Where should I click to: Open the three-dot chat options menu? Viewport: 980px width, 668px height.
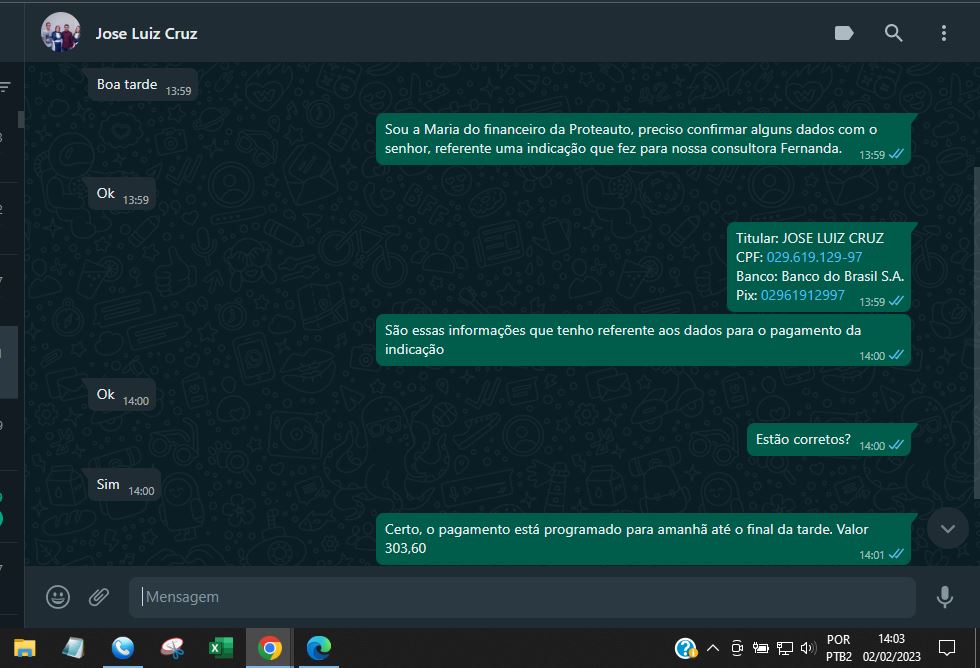click(943, 33)
